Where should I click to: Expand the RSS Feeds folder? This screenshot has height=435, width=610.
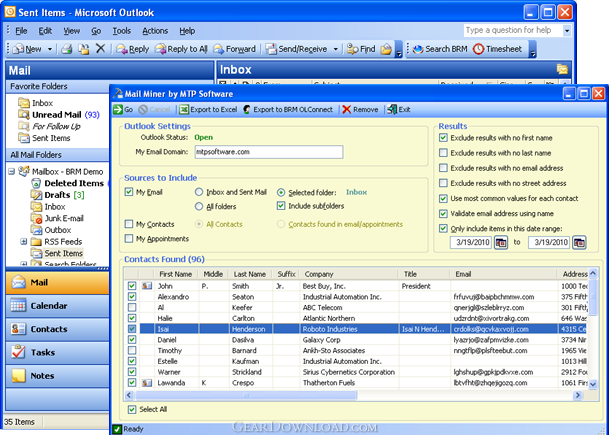23,242
